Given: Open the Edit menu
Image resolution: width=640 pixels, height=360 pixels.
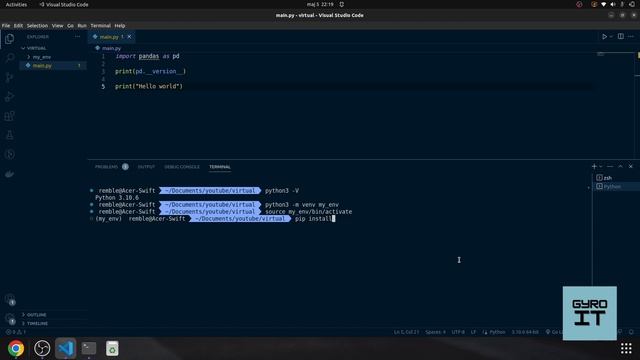Looking at the screenshot, I should (18, 26).
